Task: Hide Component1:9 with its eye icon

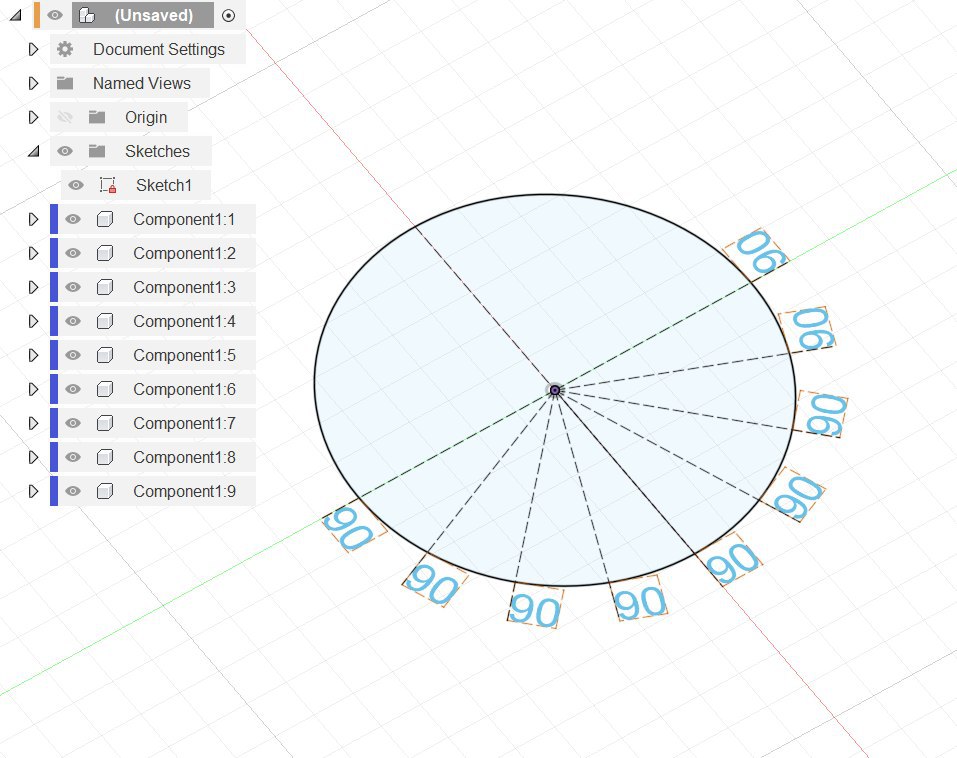Action: (x=73, y=491)
